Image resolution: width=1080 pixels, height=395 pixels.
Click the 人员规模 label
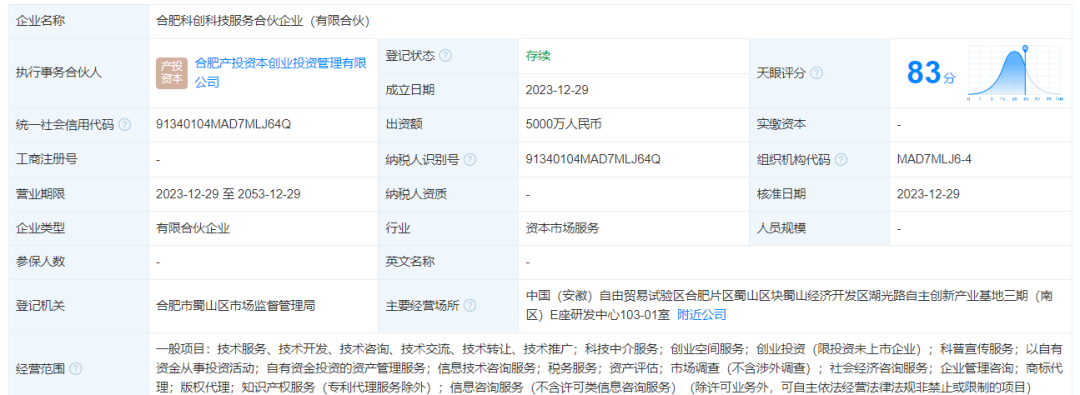[x=781, y=228]
